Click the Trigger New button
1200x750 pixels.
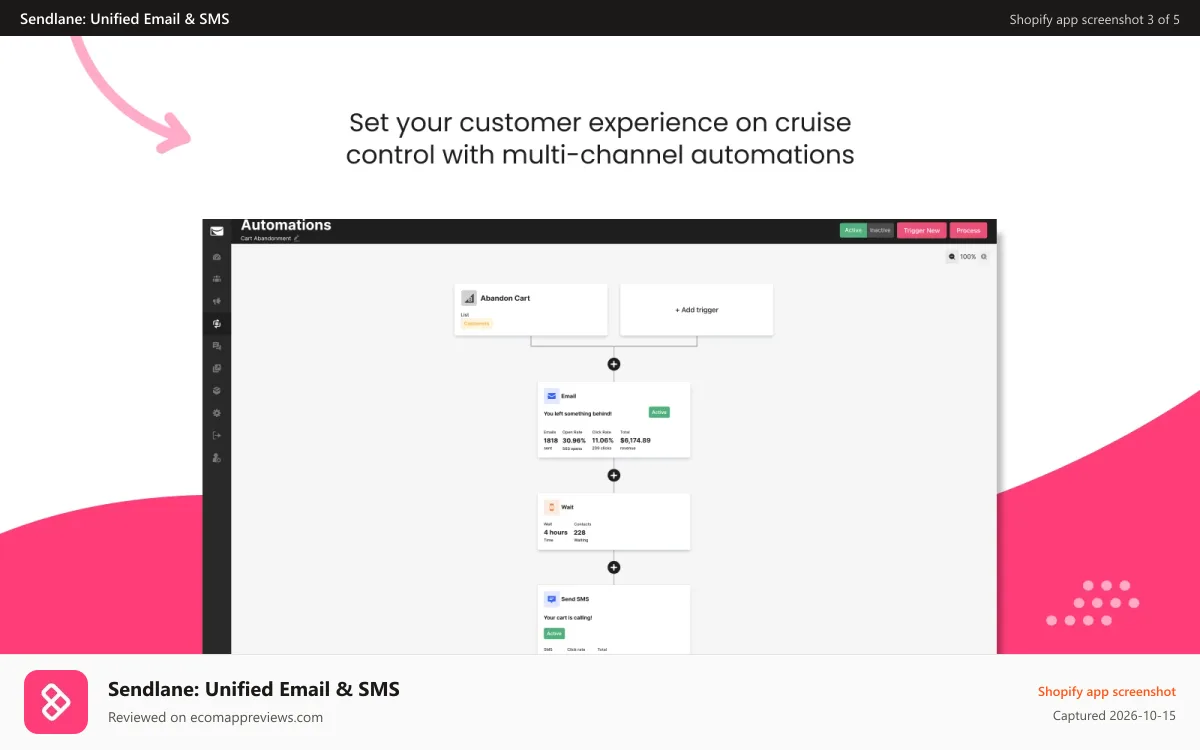click(x=922, y=230)
